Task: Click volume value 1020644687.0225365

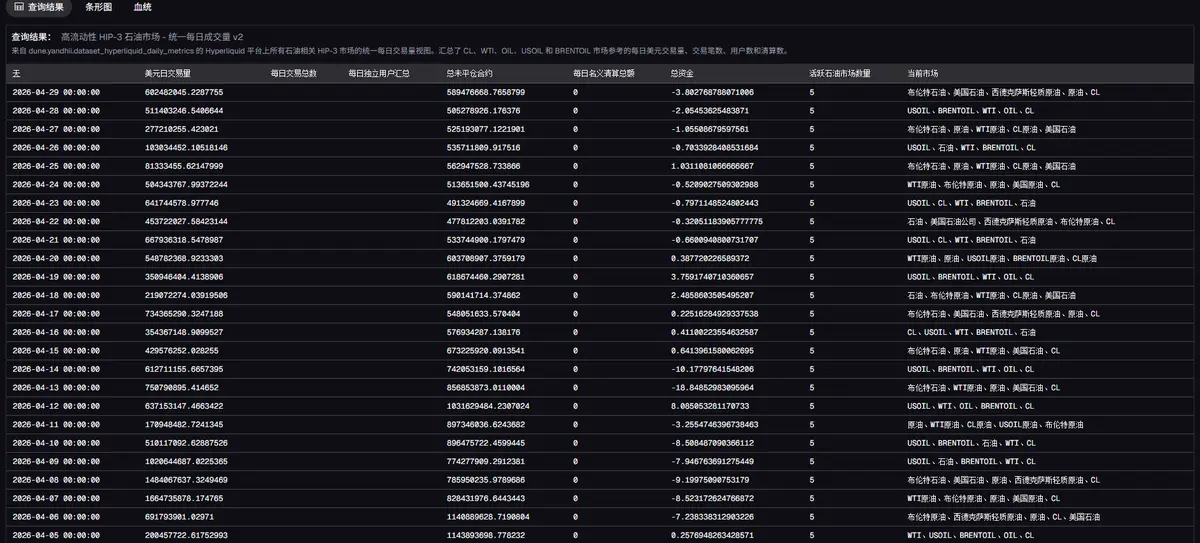Action: point(185,461)
